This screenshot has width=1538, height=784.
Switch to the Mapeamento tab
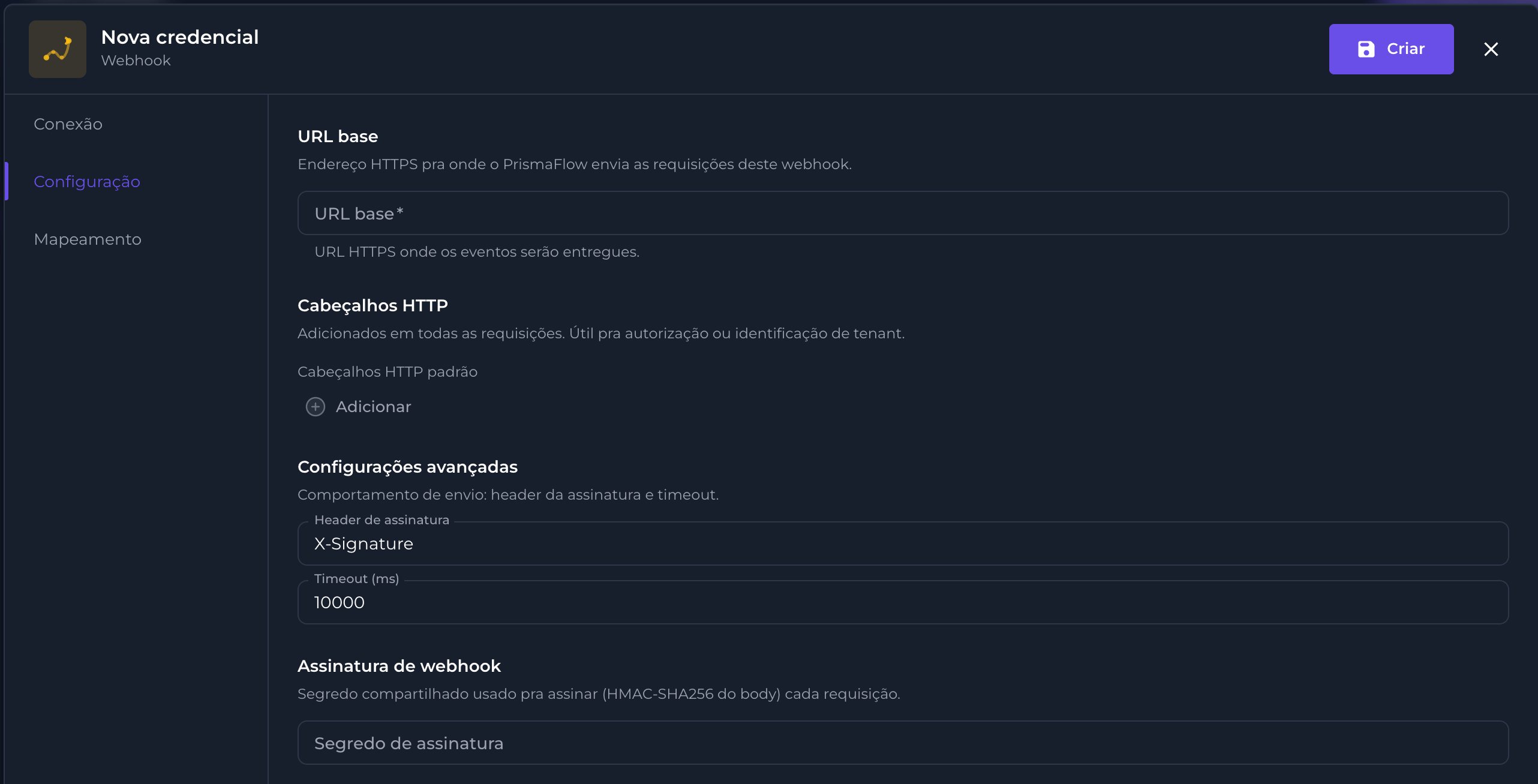88,239
